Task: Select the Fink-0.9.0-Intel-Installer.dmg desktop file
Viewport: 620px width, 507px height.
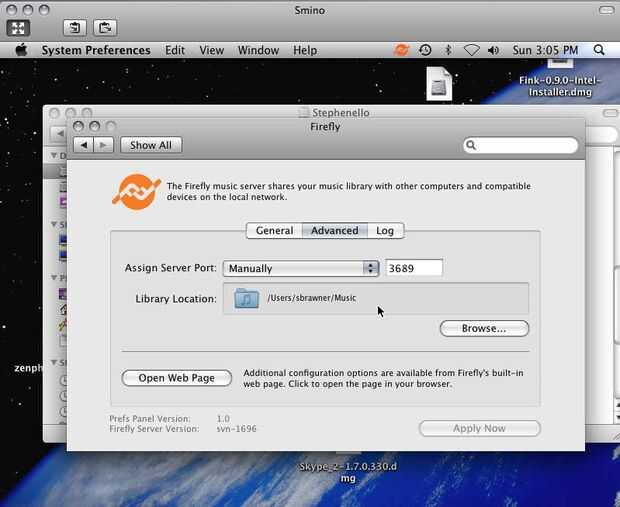Action: (x=560, y=86)
